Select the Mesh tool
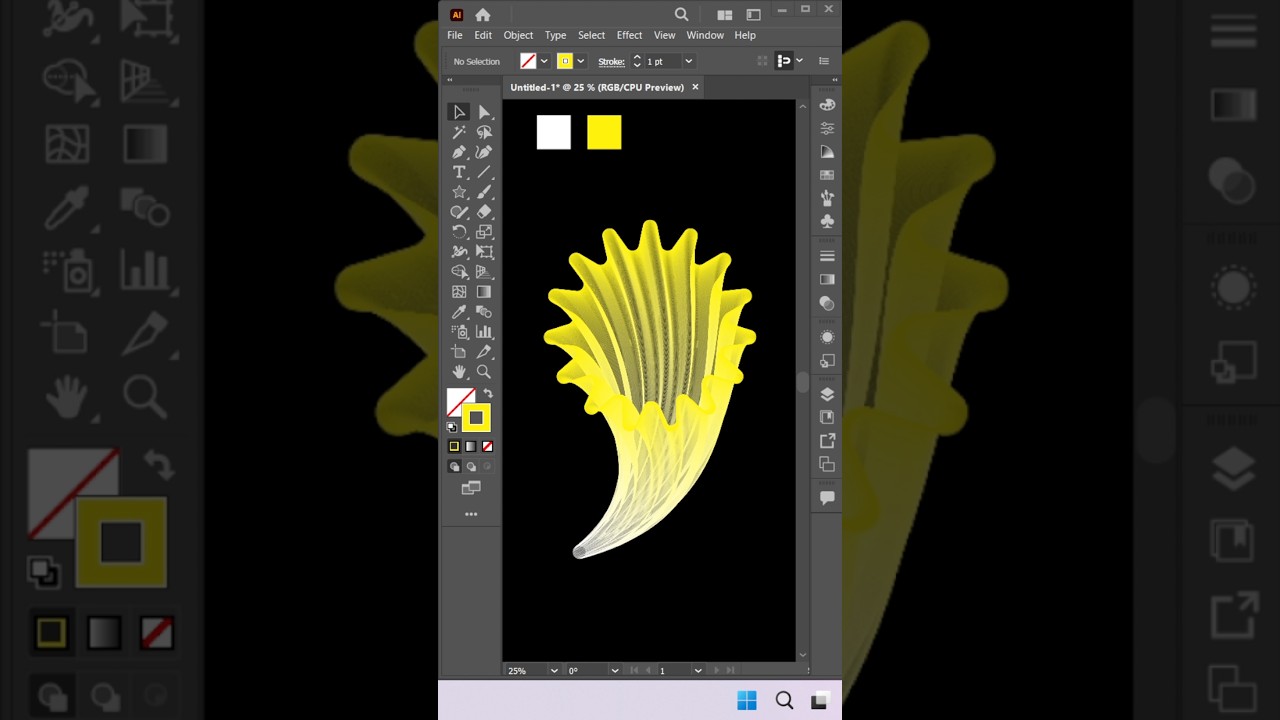Screen dimensions: 1280x720 459,292
